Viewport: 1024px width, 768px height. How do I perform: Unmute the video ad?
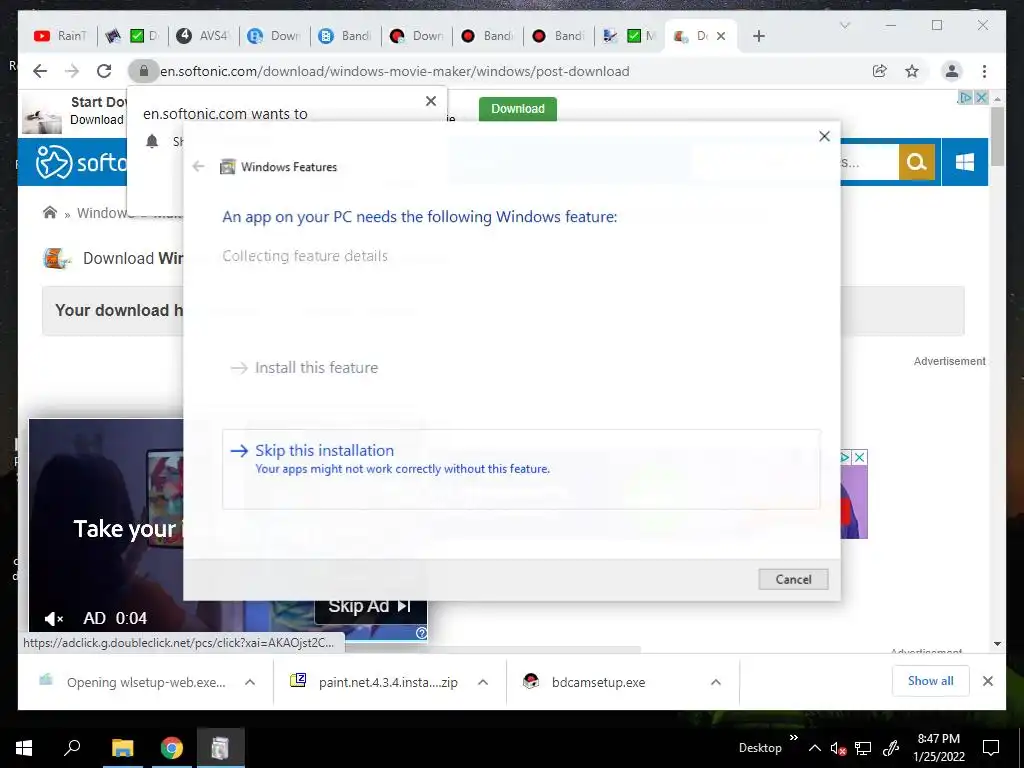54,618
